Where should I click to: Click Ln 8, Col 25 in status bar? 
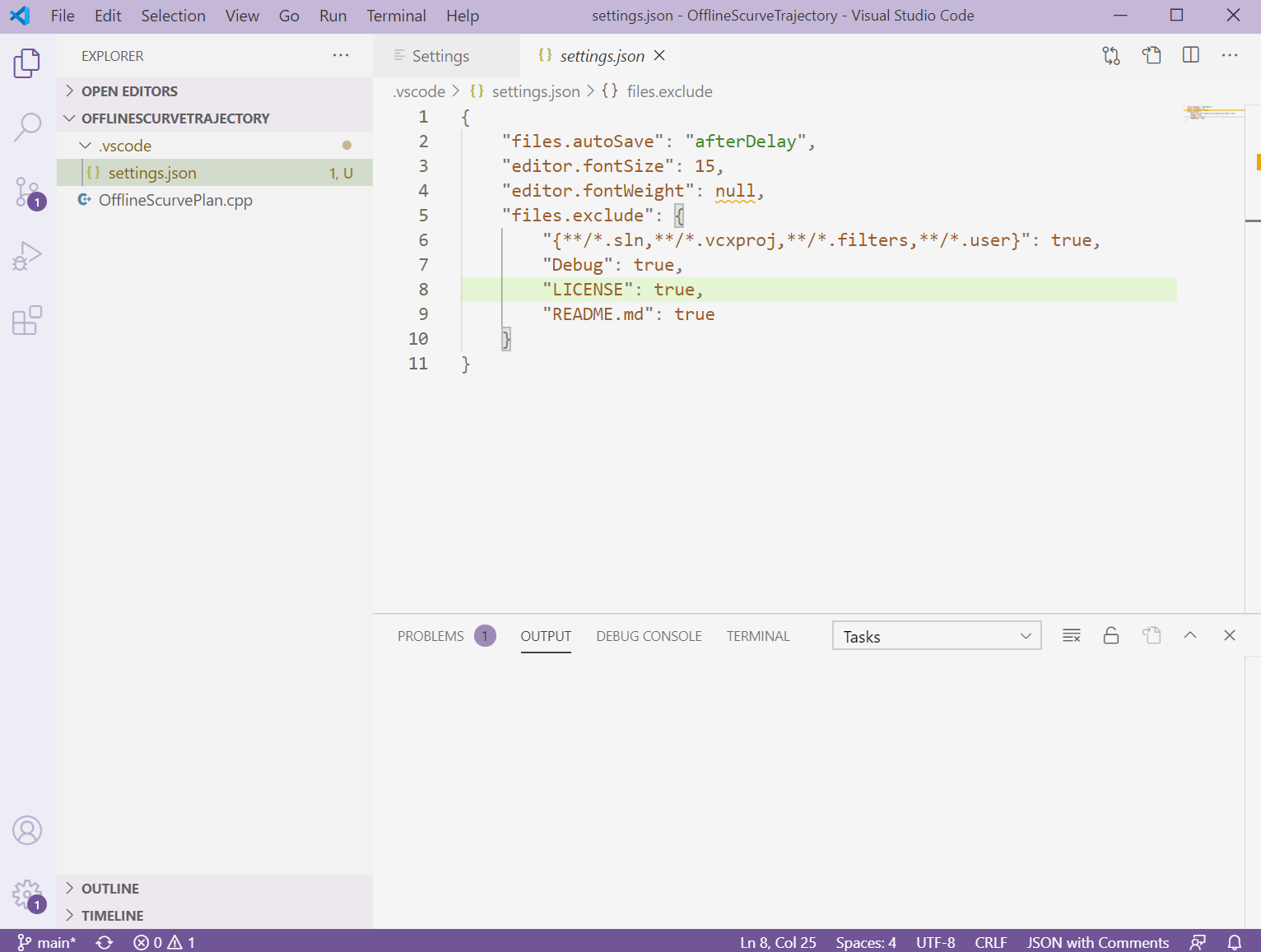(778, 942)
